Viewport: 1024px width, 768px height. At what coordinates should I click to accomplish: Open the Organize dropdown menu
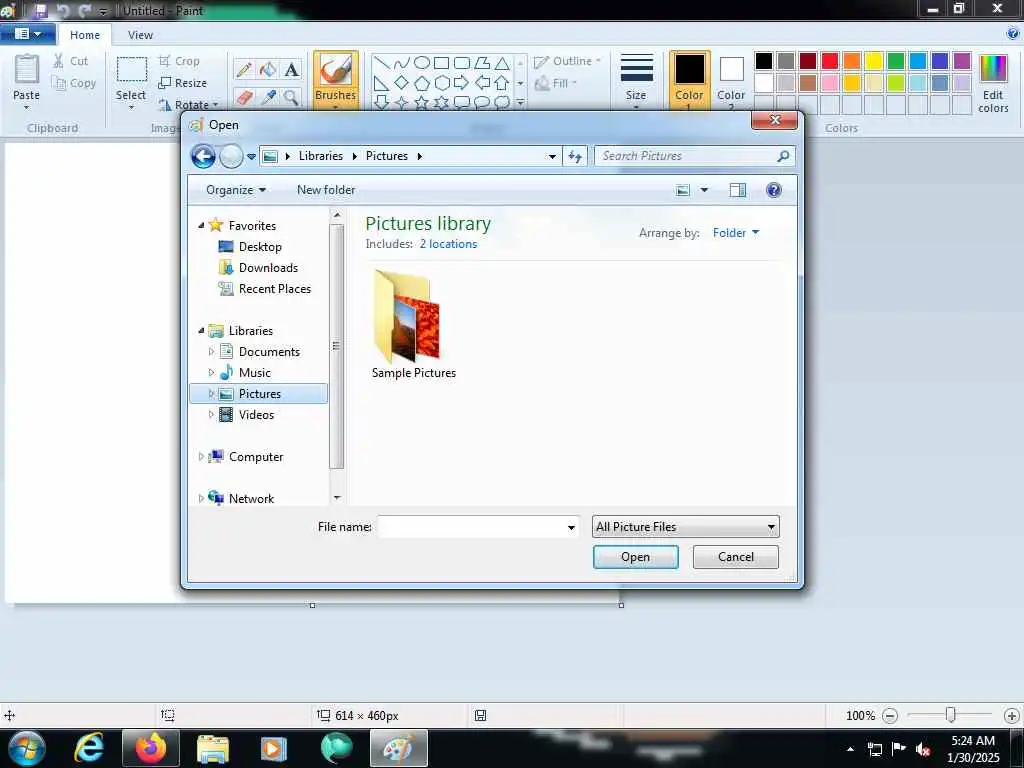pos(236,190)
